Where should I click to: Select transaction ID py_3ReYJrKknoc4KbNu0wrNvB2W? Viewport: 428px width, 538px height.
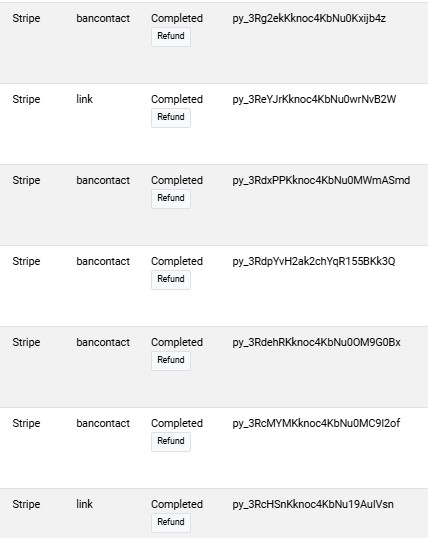pyautogui.click(x=314, y=100)
